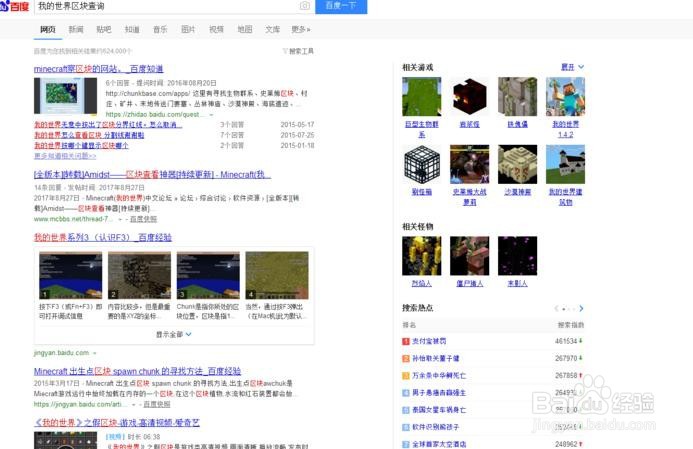Click step 2 image of F3 tutorial
693x449 pixels.
pos(140,275)
